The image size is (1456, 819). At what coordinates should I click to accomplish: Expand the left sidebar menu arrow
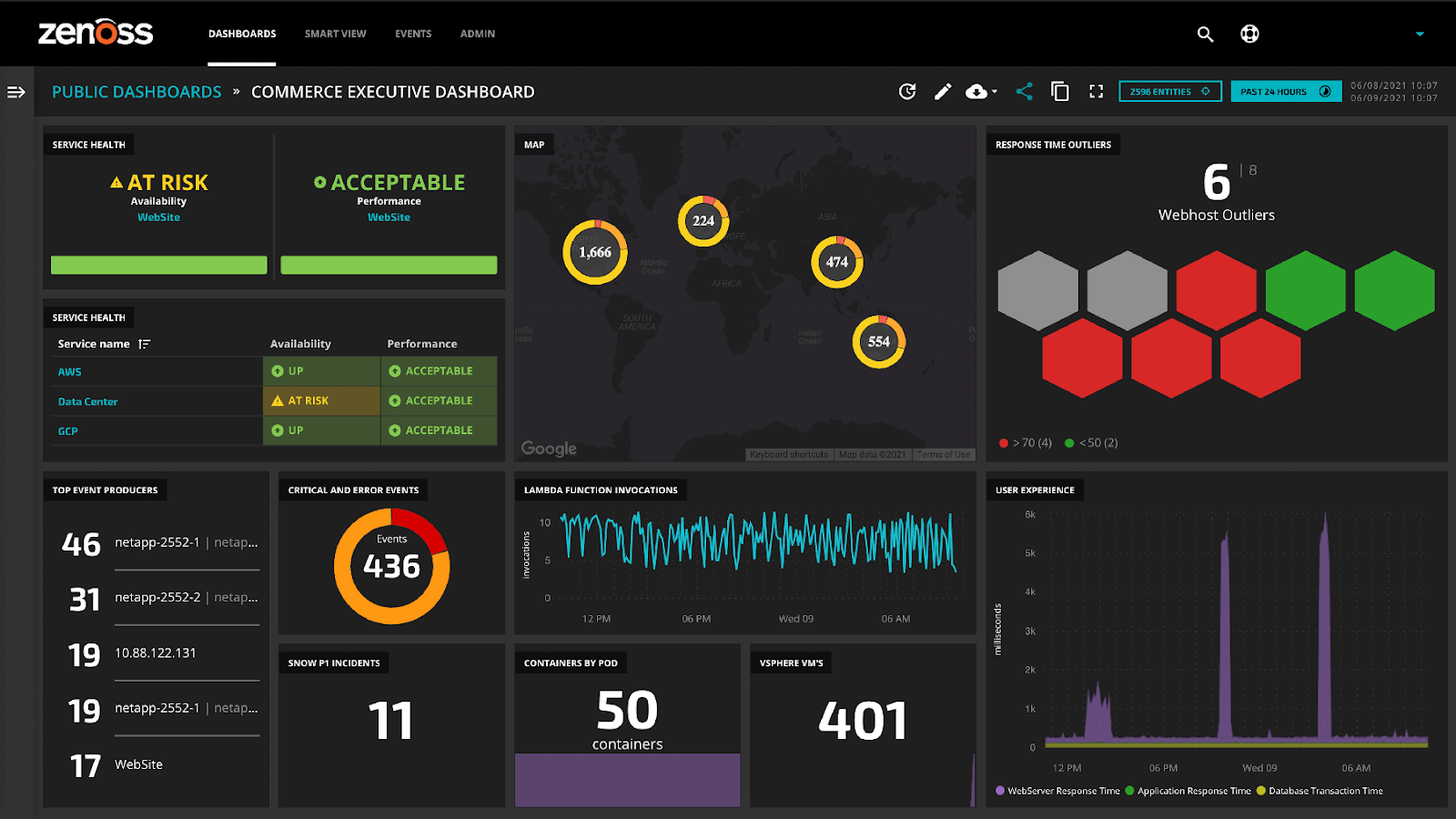point(16,92)
